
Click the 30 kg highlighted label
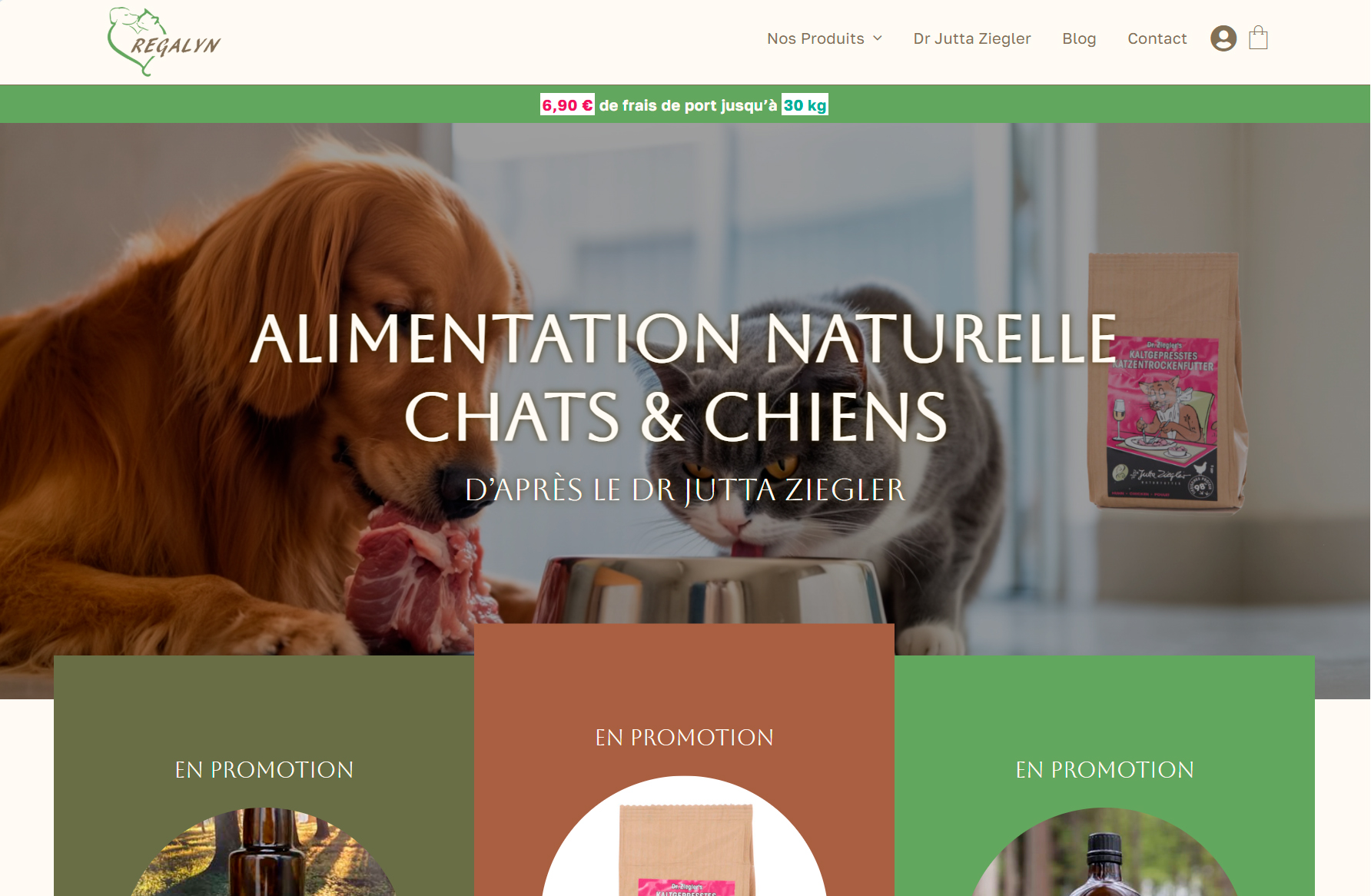pos(805,105)
